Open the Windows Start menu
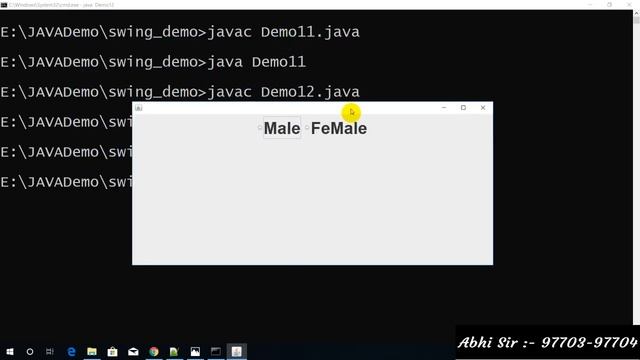640x360 pixels. coord(10,351)
